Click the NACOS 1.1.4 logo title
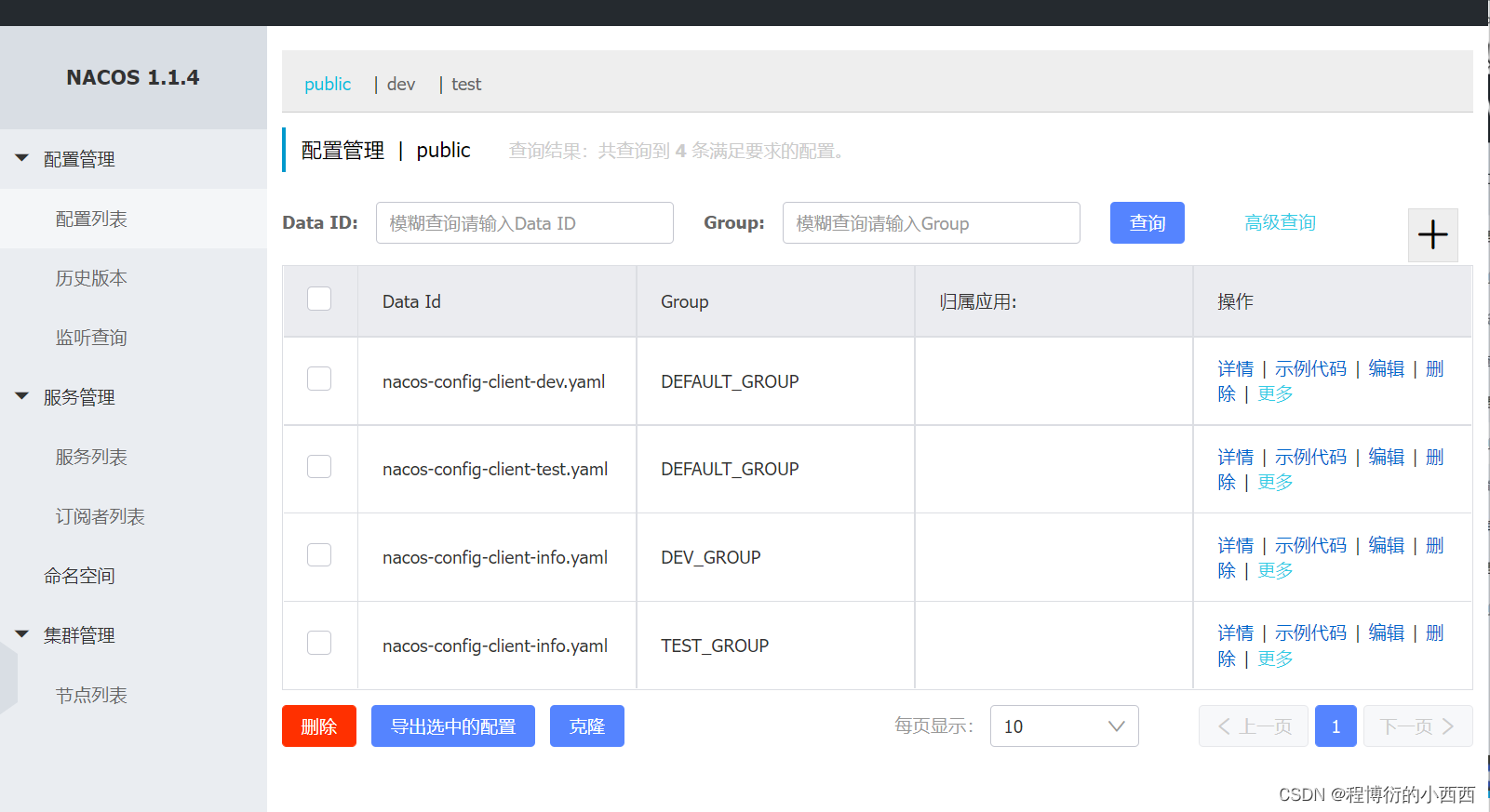 [x=132, y=77]
